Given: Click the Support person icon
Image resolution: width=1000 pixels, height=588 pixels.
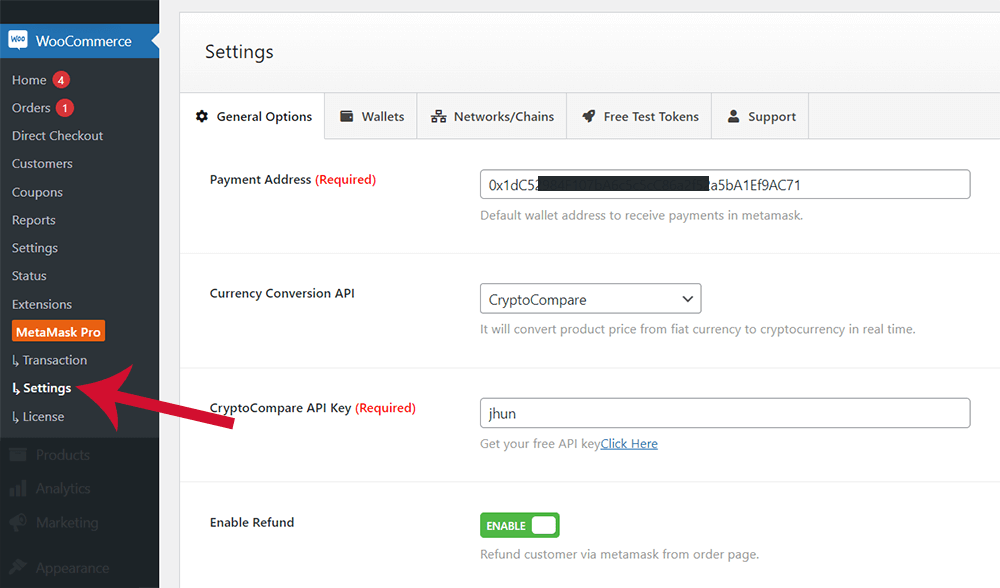Looking at the screenshot, I should (x=733, y=116).
